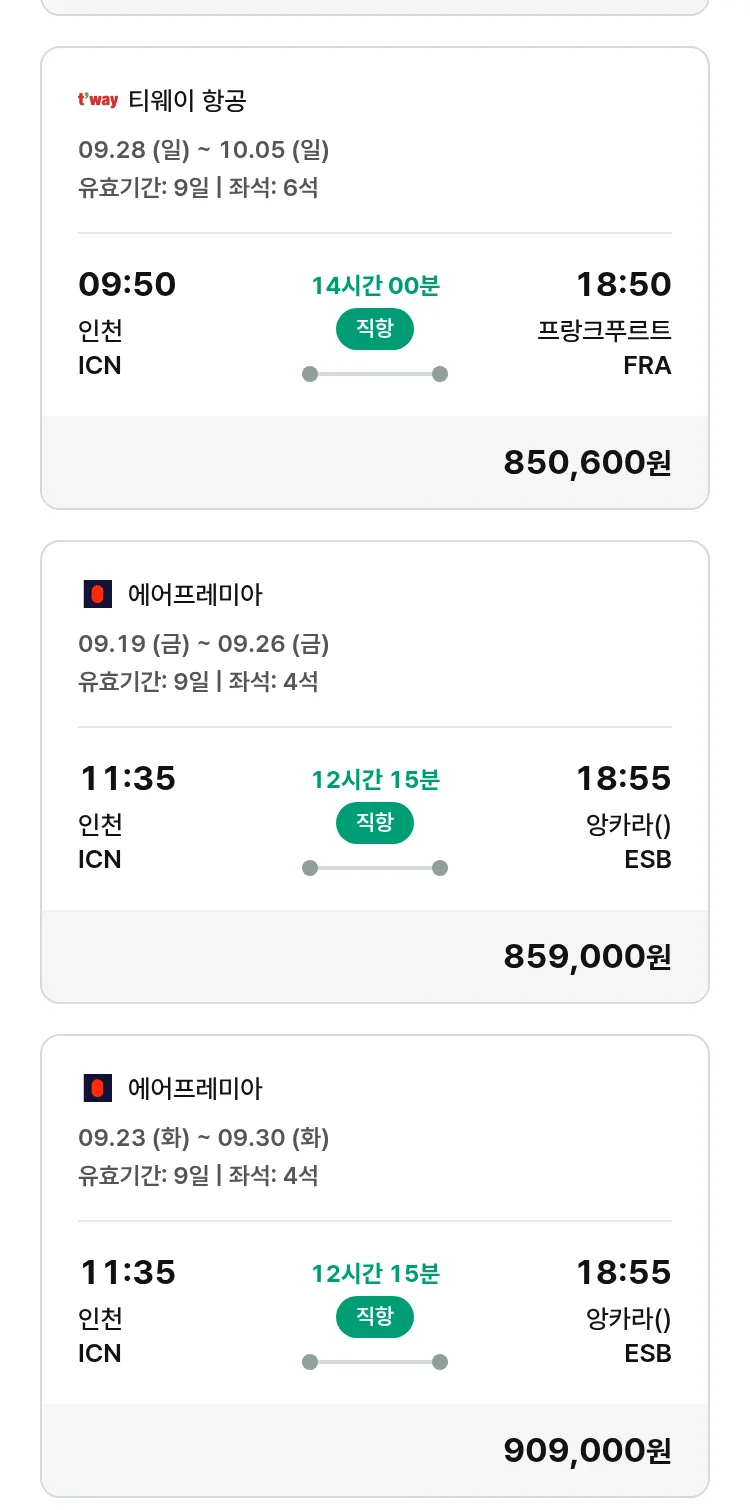Screen dimensions: 750x1510
Task: Select the 850,600원 price
Action: click(x=587, y=463)
